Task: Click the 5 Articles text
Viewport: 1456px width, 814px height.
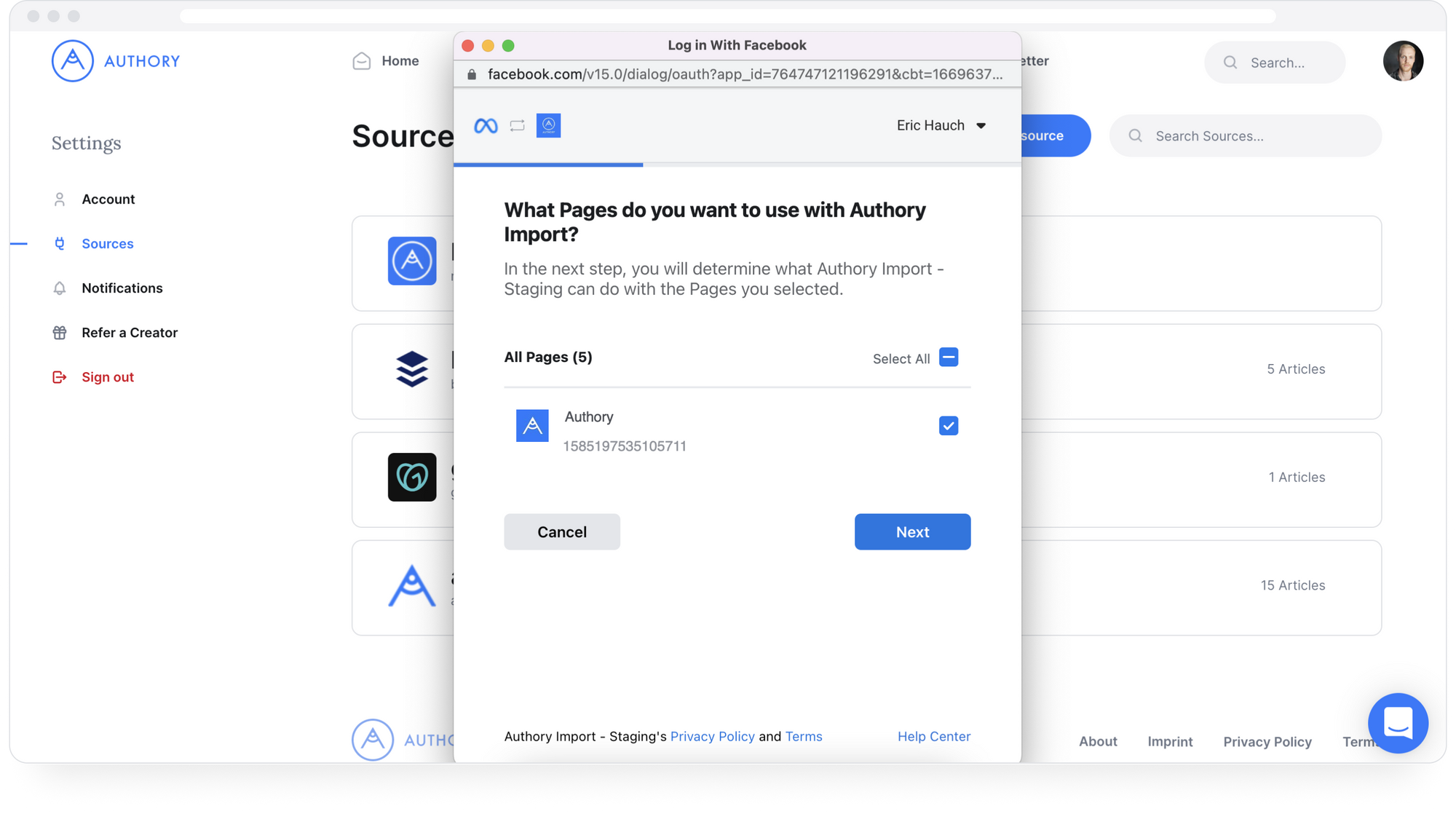Action: tap(1296, 369)
